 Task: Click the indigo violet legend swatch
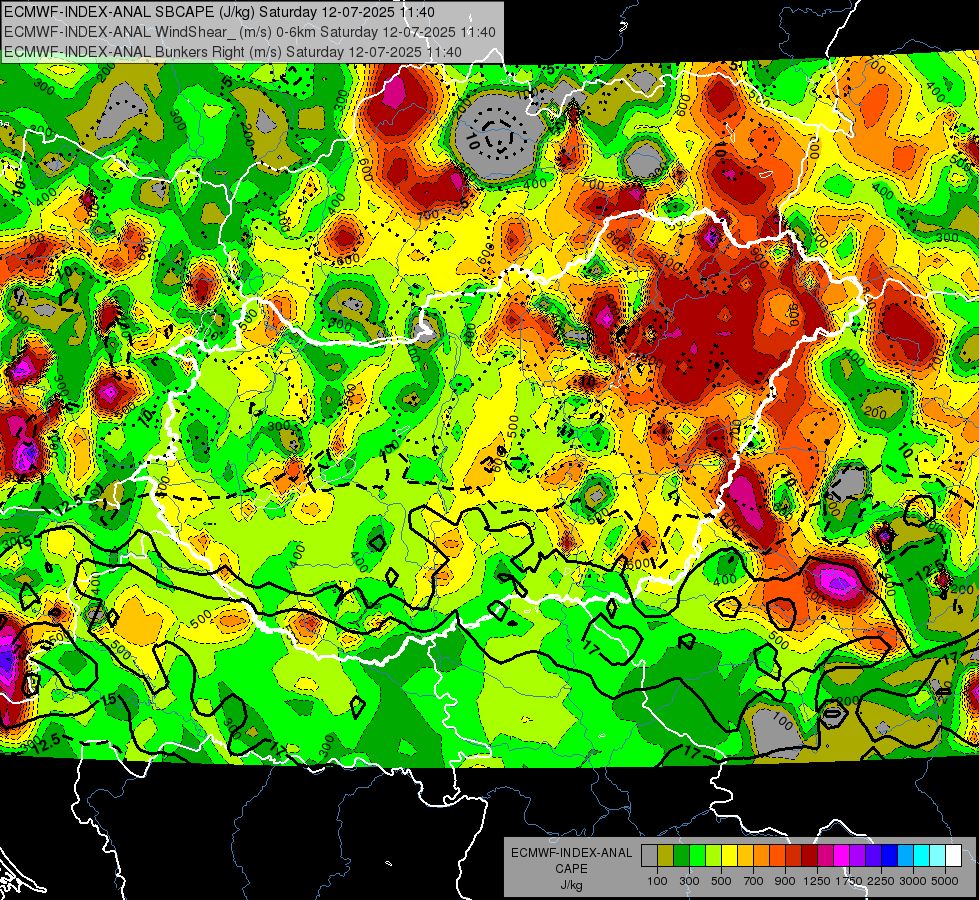[x=873, y=855]
